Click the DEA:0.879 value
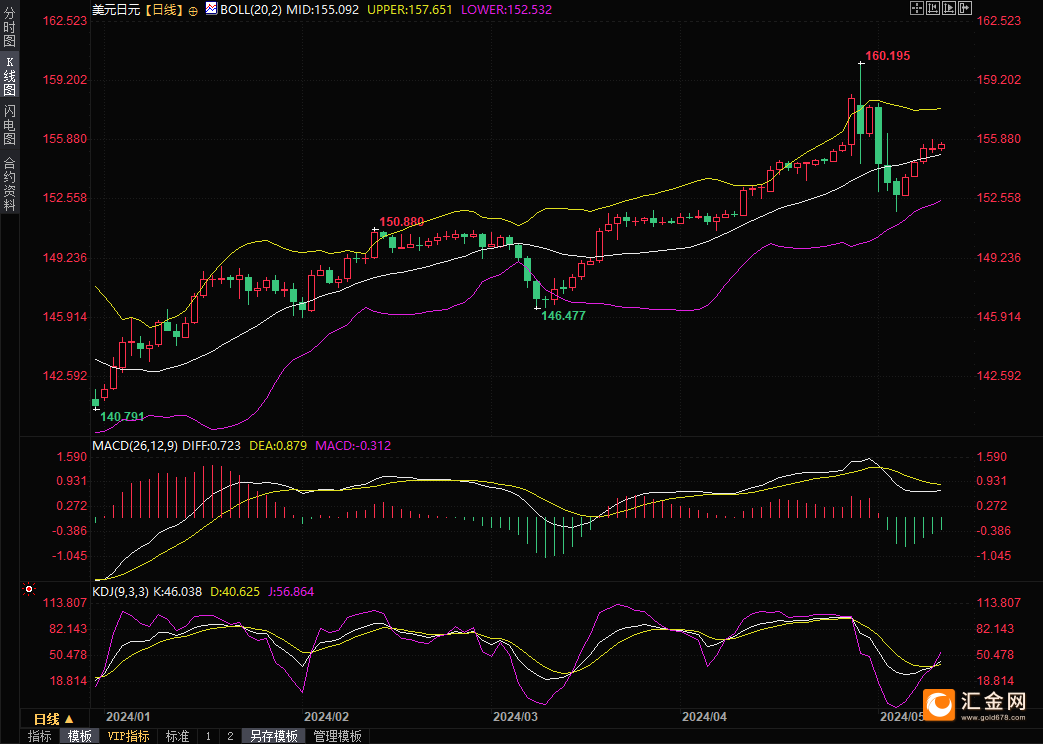Viewport: 1043px width, 744px height. click(x=278, y=446)
